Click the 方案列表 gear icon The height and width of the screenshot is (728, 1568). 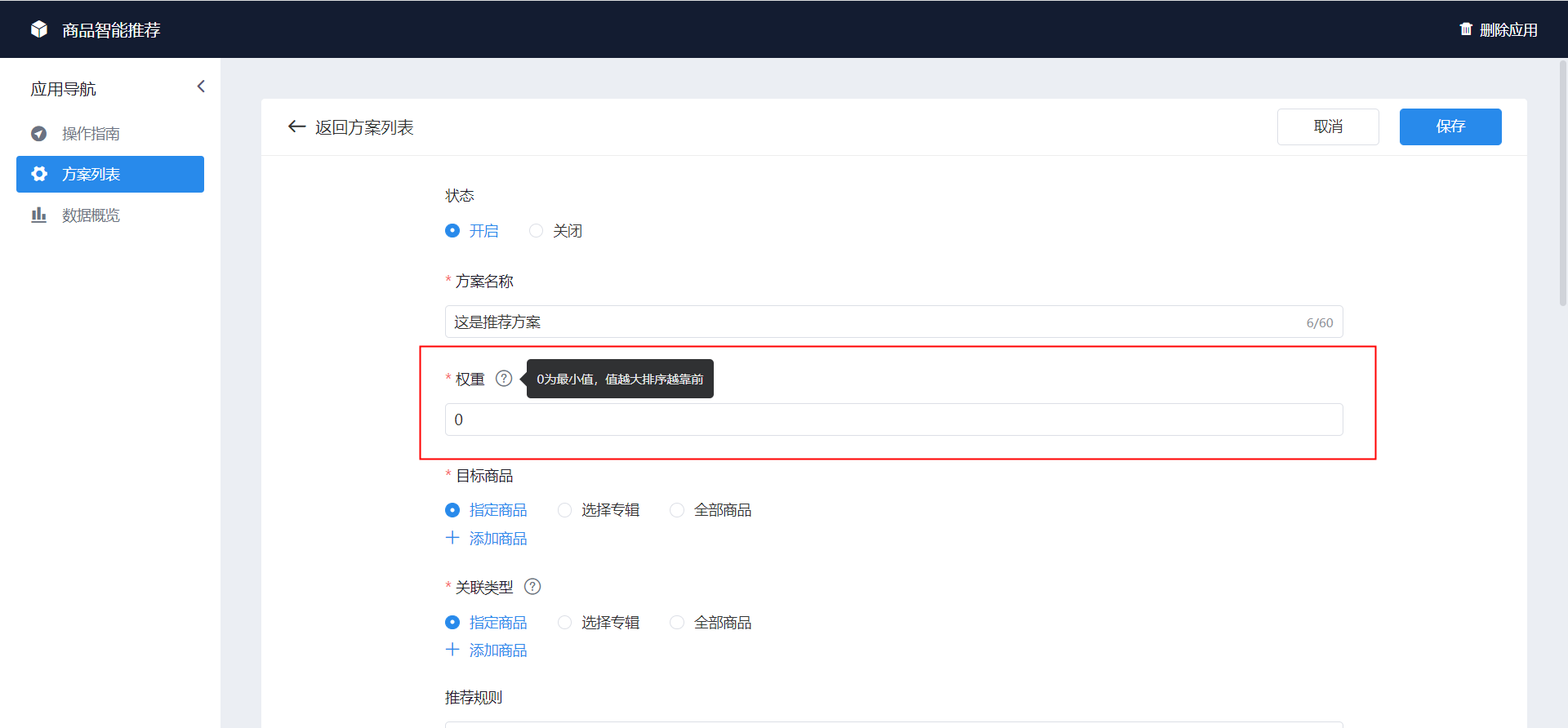tap(38, 174)
